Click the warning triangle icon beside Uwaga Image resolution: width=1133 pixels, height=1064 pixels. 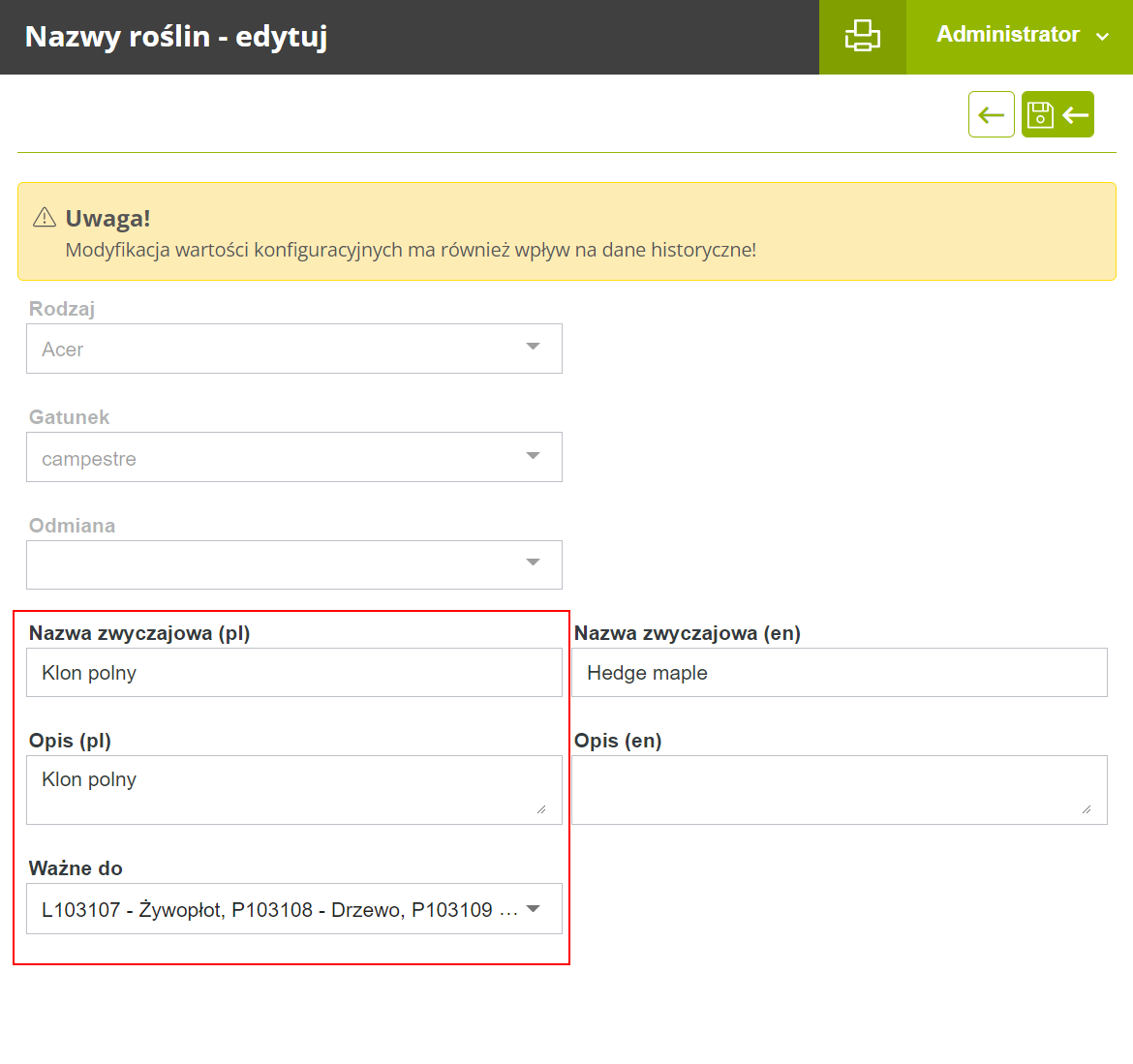click(45, 218)
